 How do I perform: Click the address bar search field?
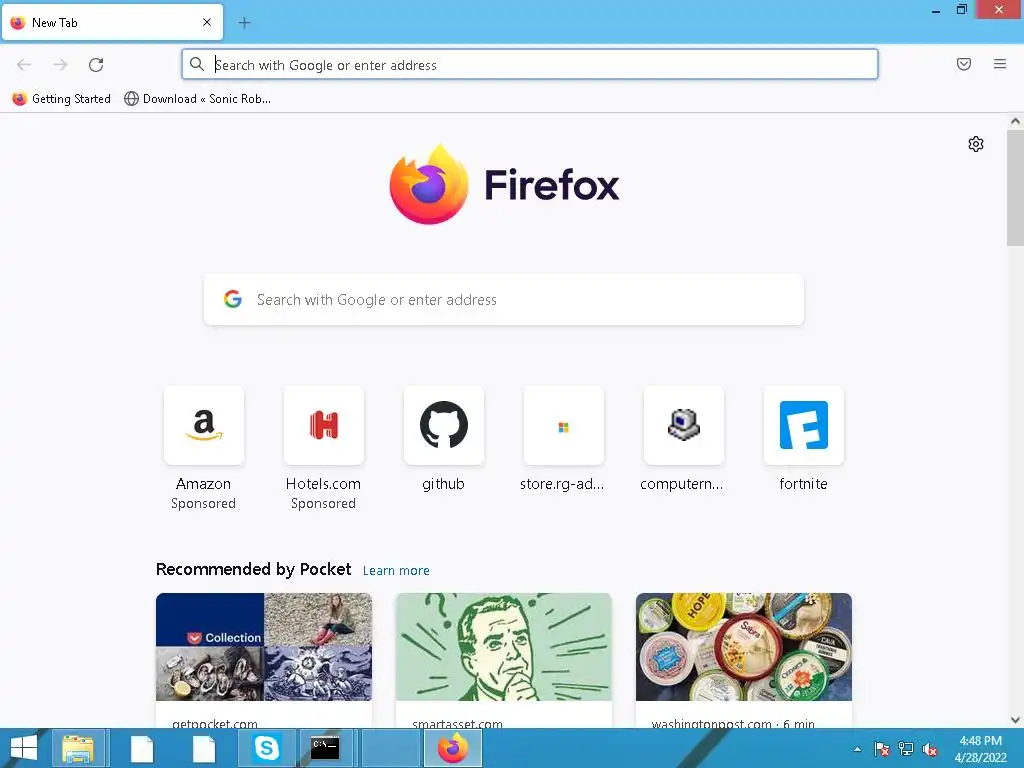[530, 65]
